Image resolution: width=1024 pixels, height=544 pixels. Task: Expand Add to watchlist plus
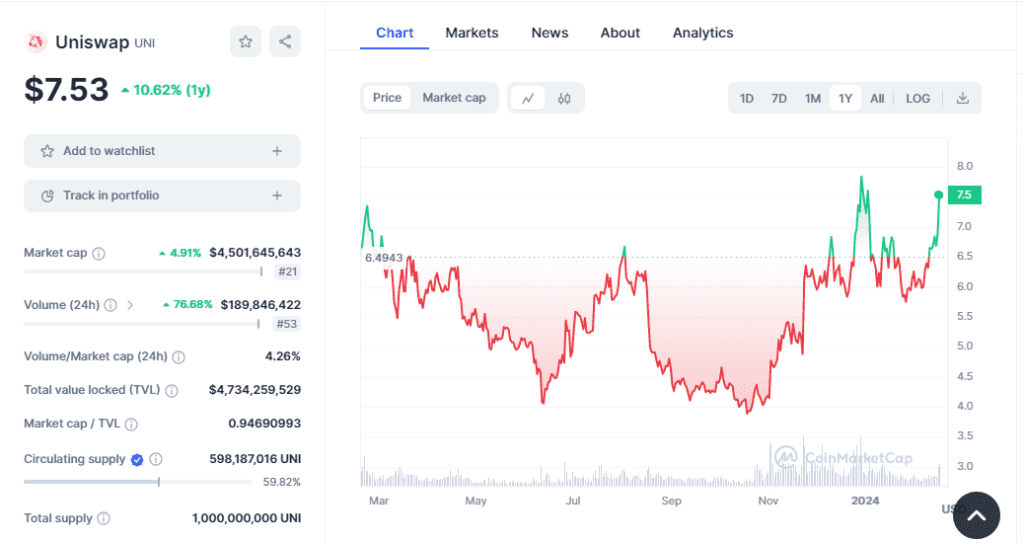click(x=277, y=151)
